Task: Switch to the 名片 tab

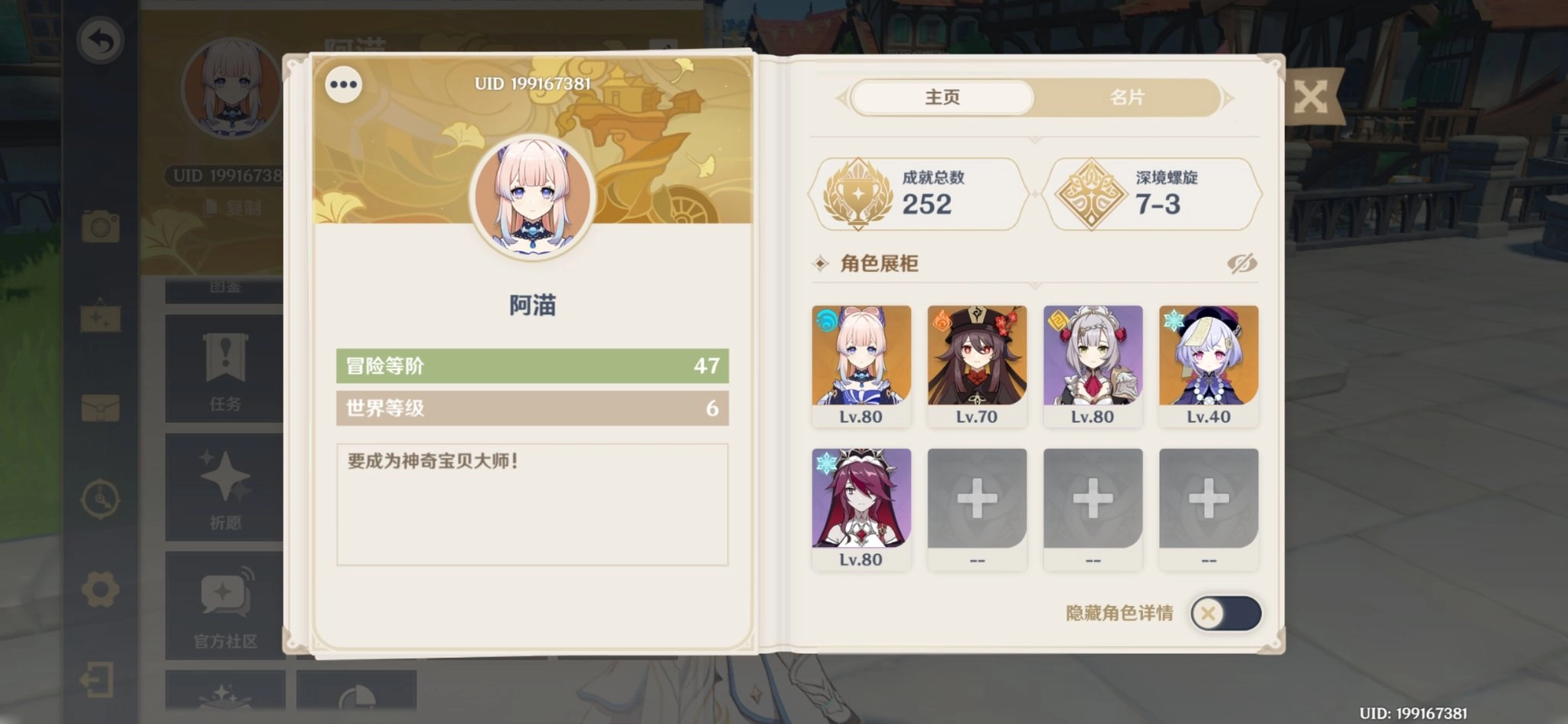Action: coord(1127,98)
